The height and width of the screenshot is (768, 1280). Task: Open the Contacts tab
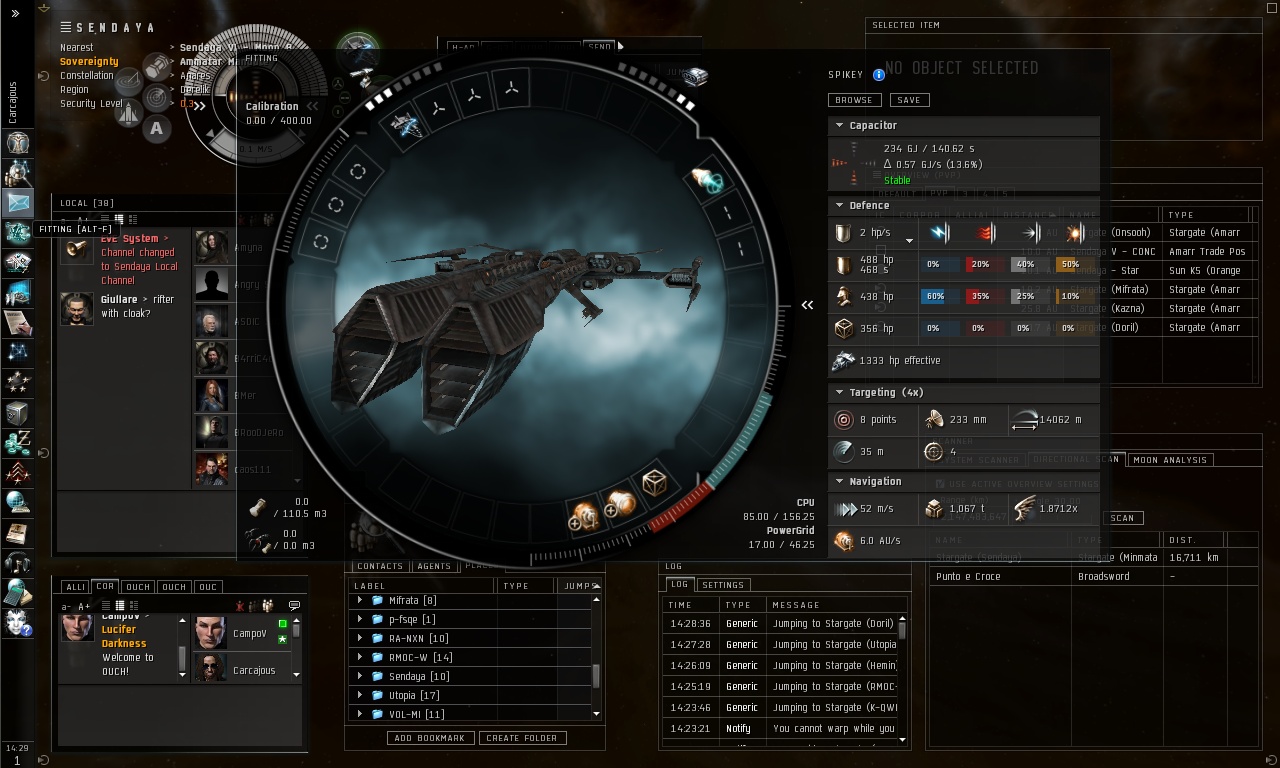pos(380,567)
